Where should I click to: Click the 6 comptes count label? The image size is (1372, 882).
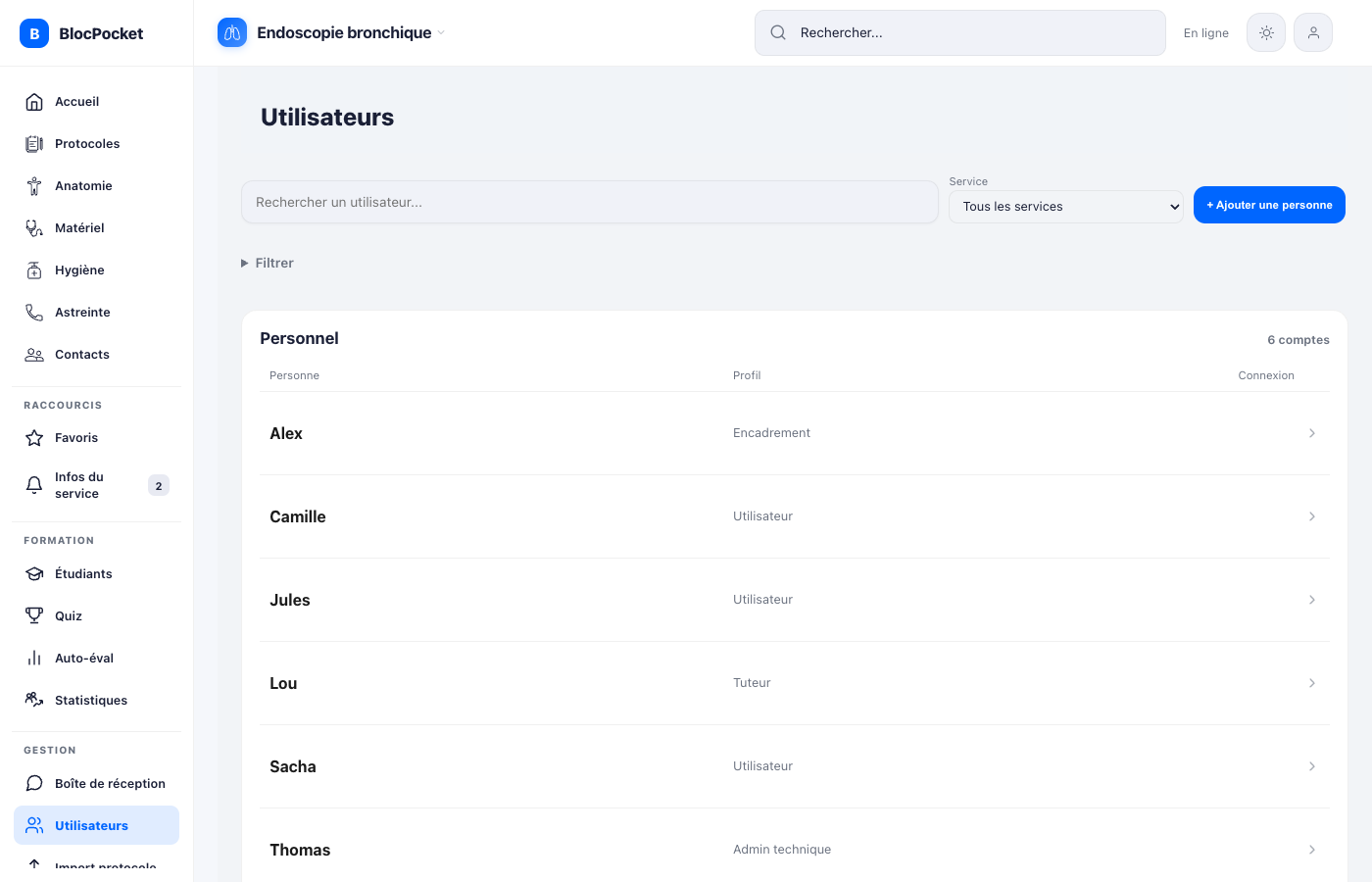(1298, 340)
